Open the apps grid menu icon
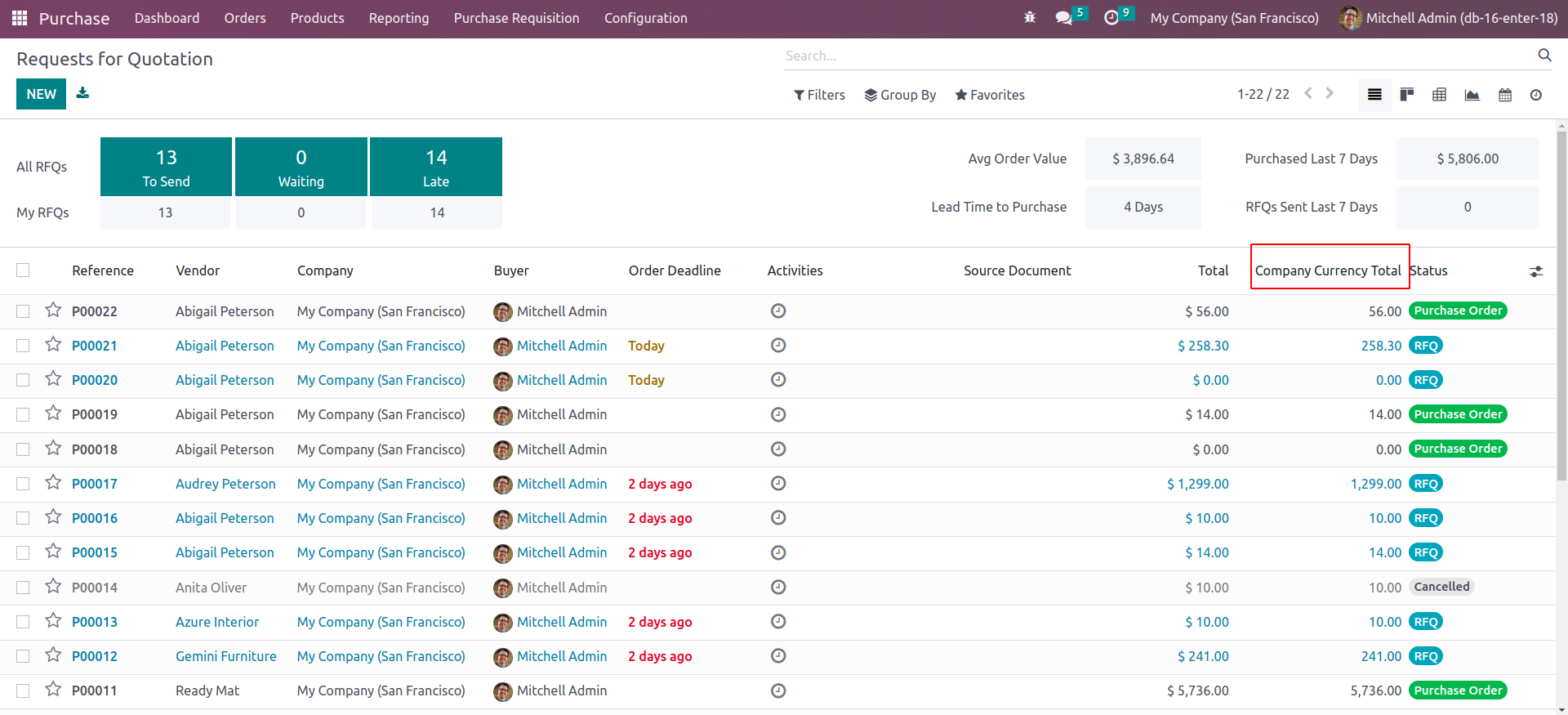This screenshot has height=715, width=1568. coord(20,18)
